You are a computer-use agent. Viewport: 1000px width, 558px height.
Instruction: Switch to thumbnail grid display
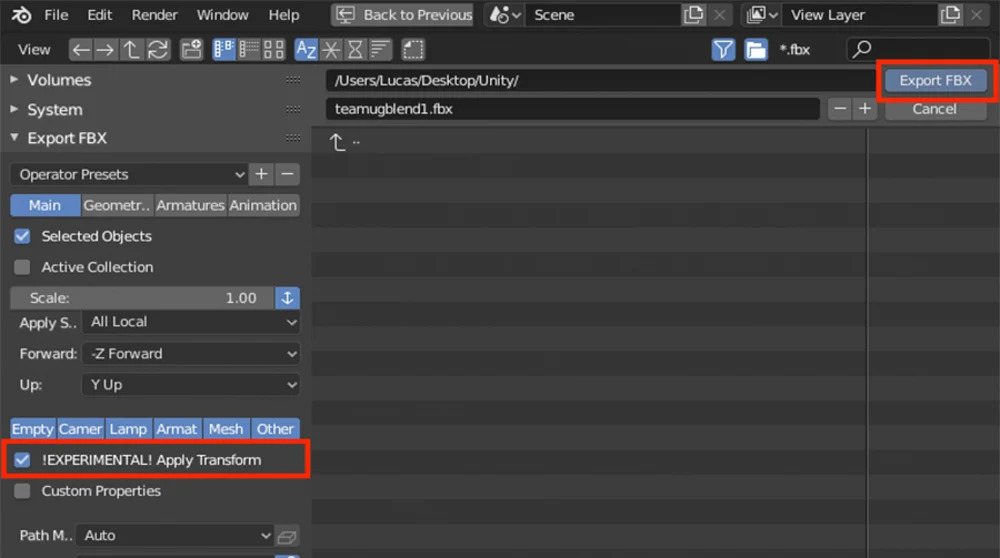point(274,50)
